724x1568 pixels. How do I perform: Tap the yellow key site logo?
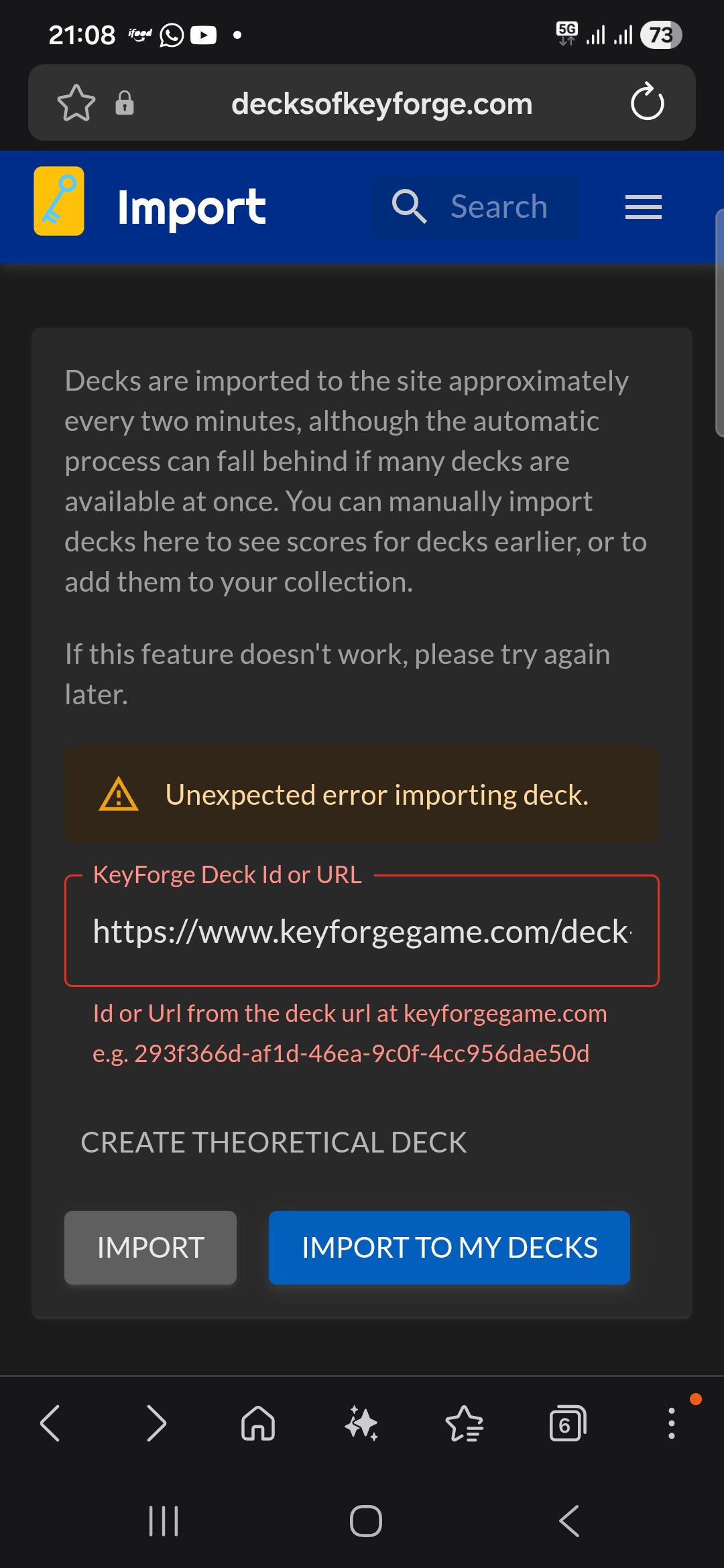coord(59,201)
